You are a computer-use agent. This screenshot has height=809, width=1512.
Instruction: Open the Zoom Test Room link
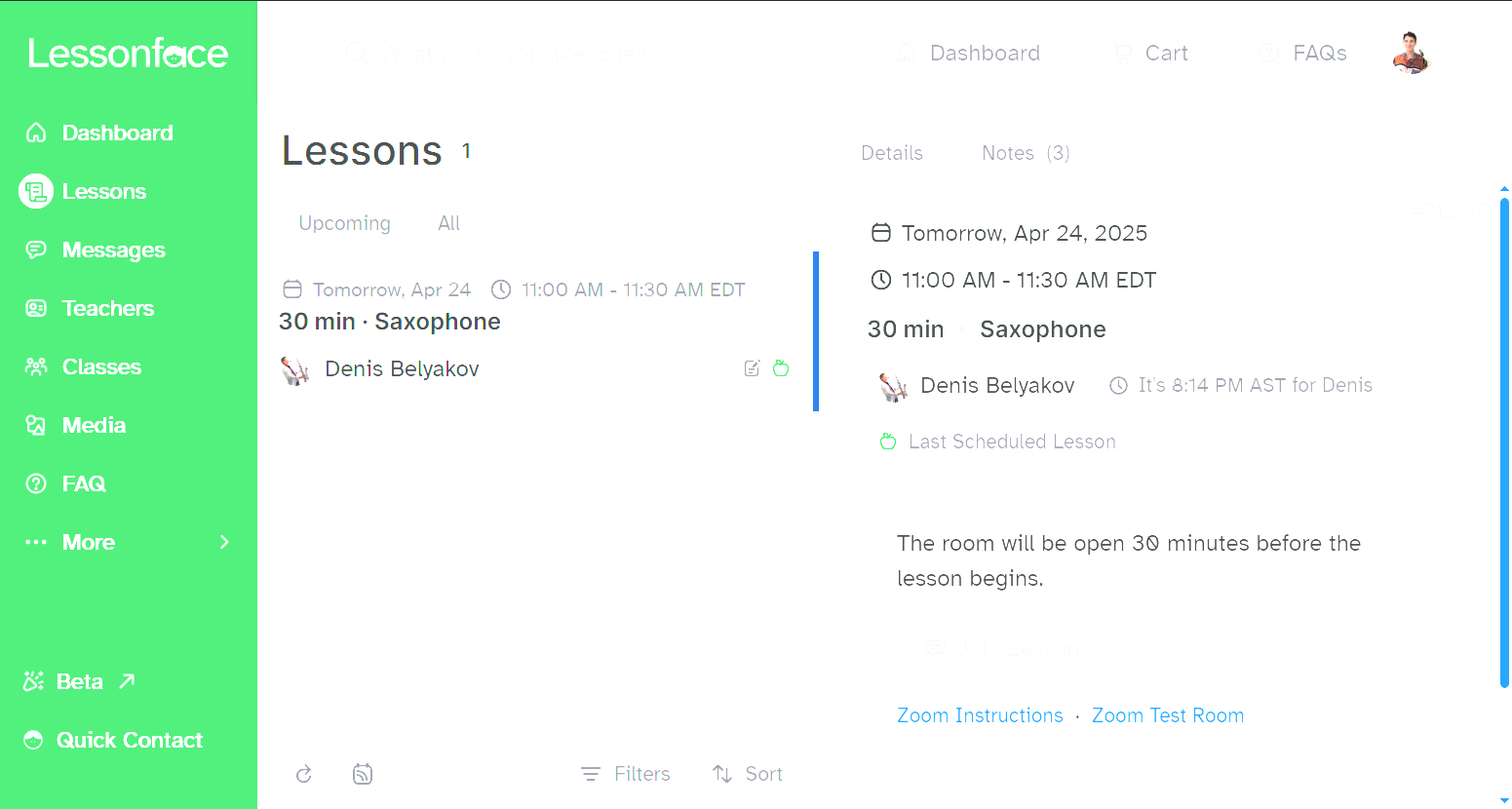1168,715
